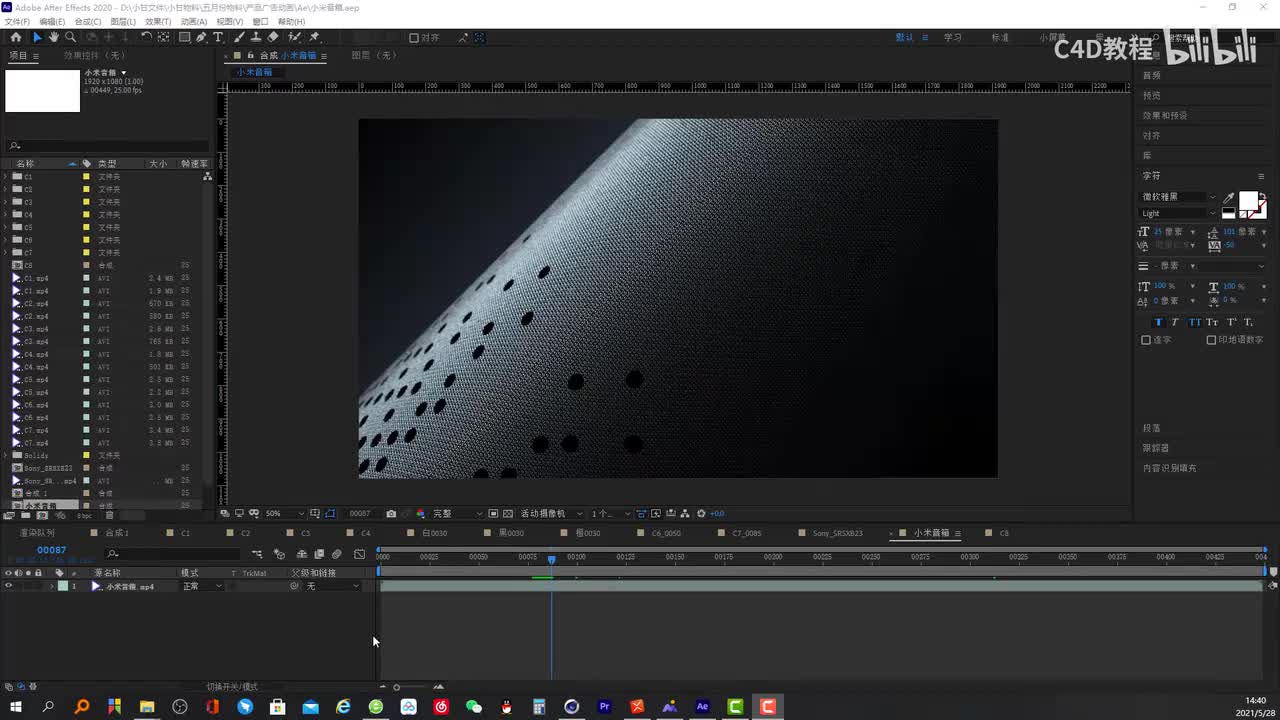The width and height of the screenshot is (1280, 720).
Task: Toggle the 对齐 snapping checkbox
Action: point(414,38)
